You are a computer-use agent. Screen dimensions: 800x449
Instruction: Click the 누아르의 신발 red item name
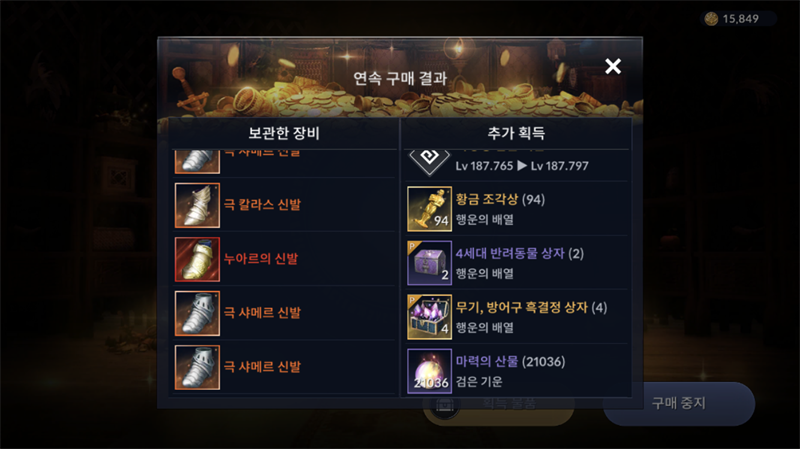coord(261,259)
